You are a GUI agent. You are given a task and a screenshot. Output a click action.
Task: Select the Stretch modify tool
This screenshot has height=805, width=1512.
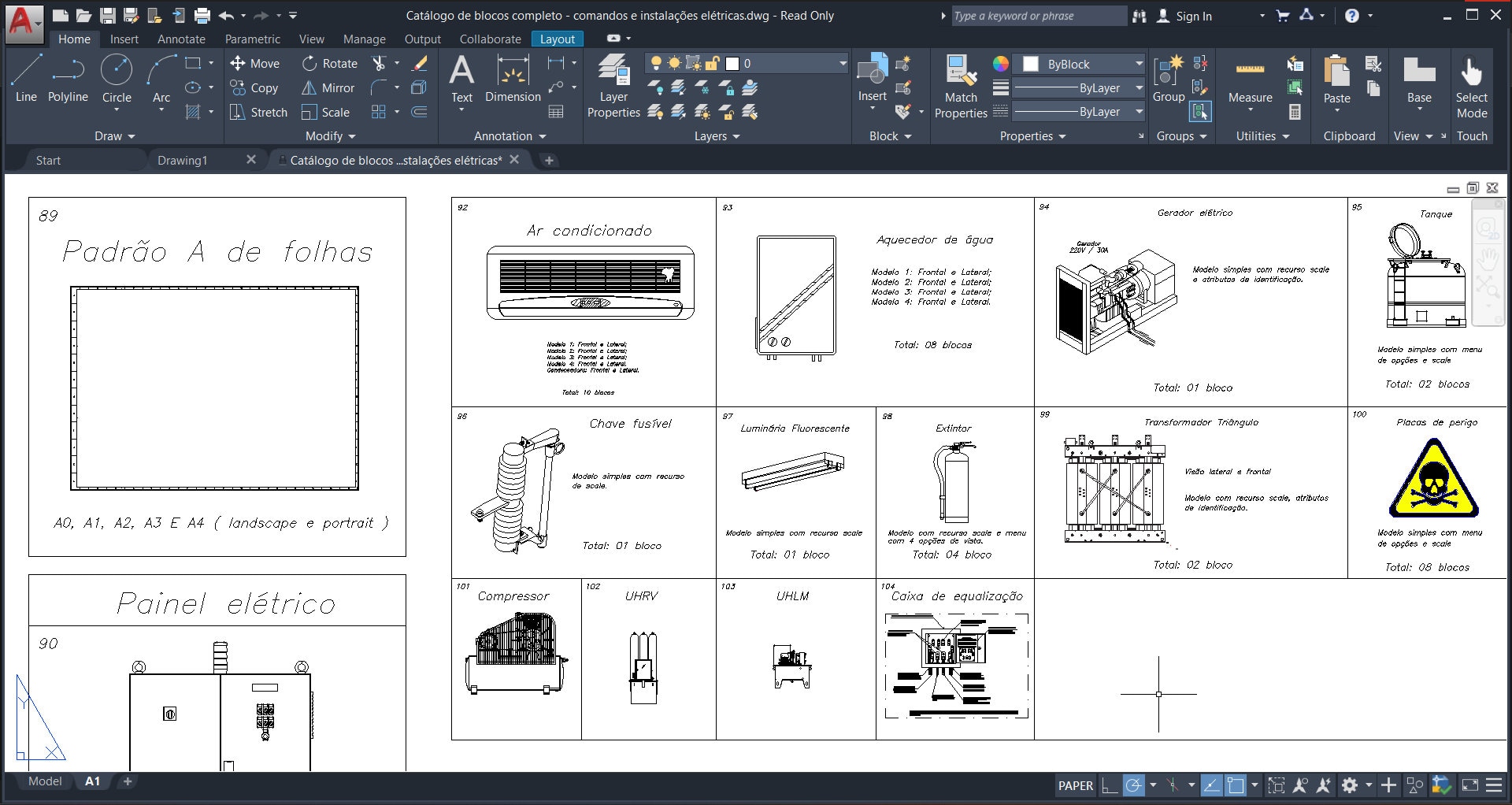(258, 112)
